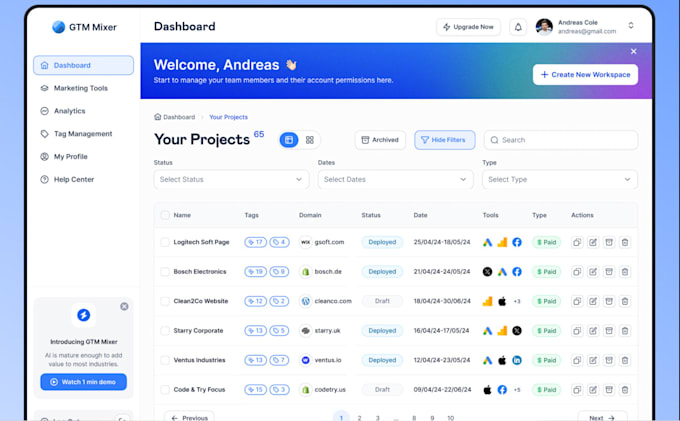Screen dimensions: 680x421
Task: Go to the Dashboard breadcrumb
Action: 175,117
